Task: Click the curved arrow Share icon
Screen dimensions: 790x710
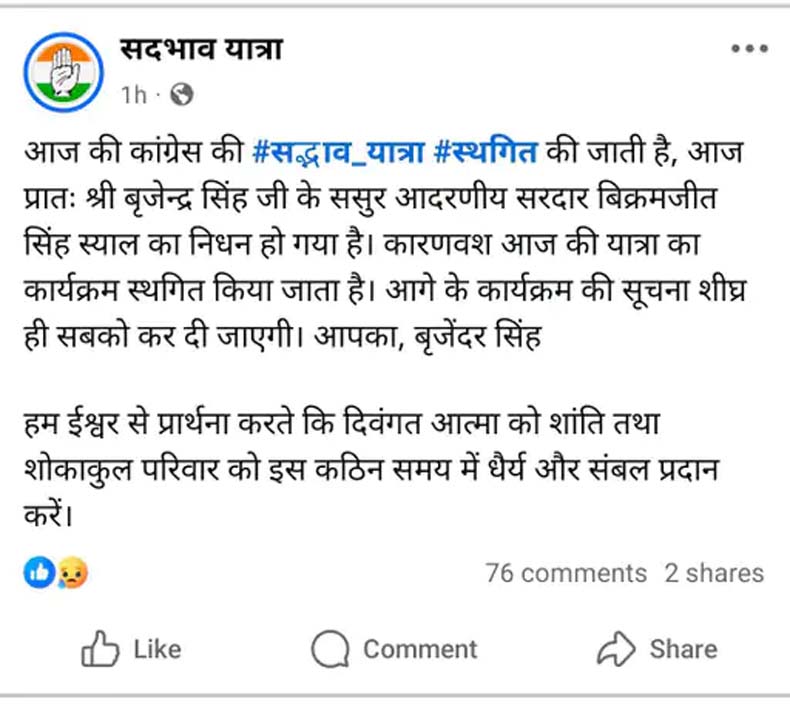Action: 616,650
